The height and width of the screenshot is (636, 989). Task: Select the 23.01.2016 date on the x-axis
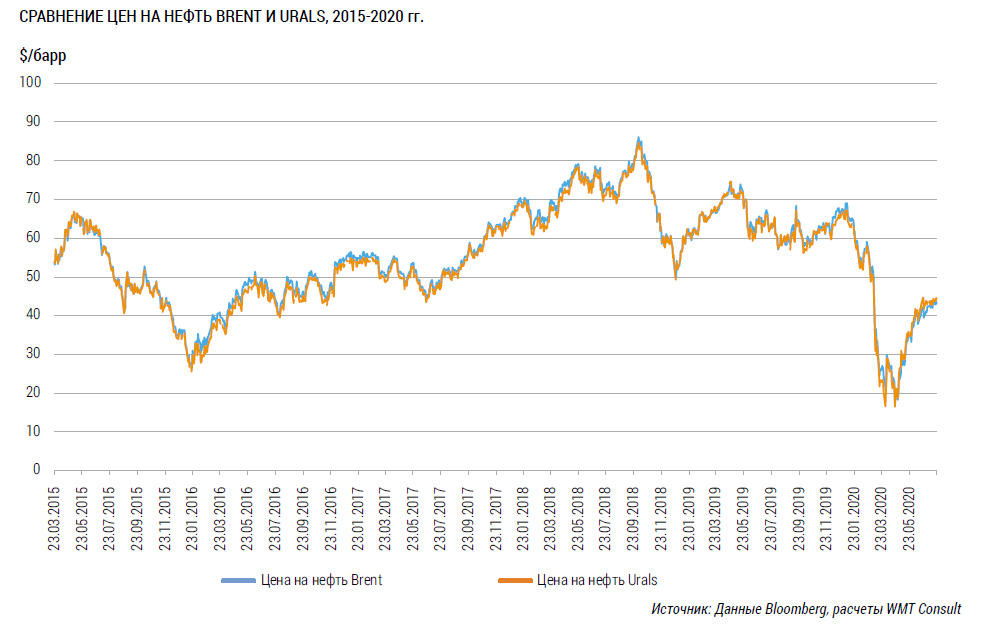192,515
